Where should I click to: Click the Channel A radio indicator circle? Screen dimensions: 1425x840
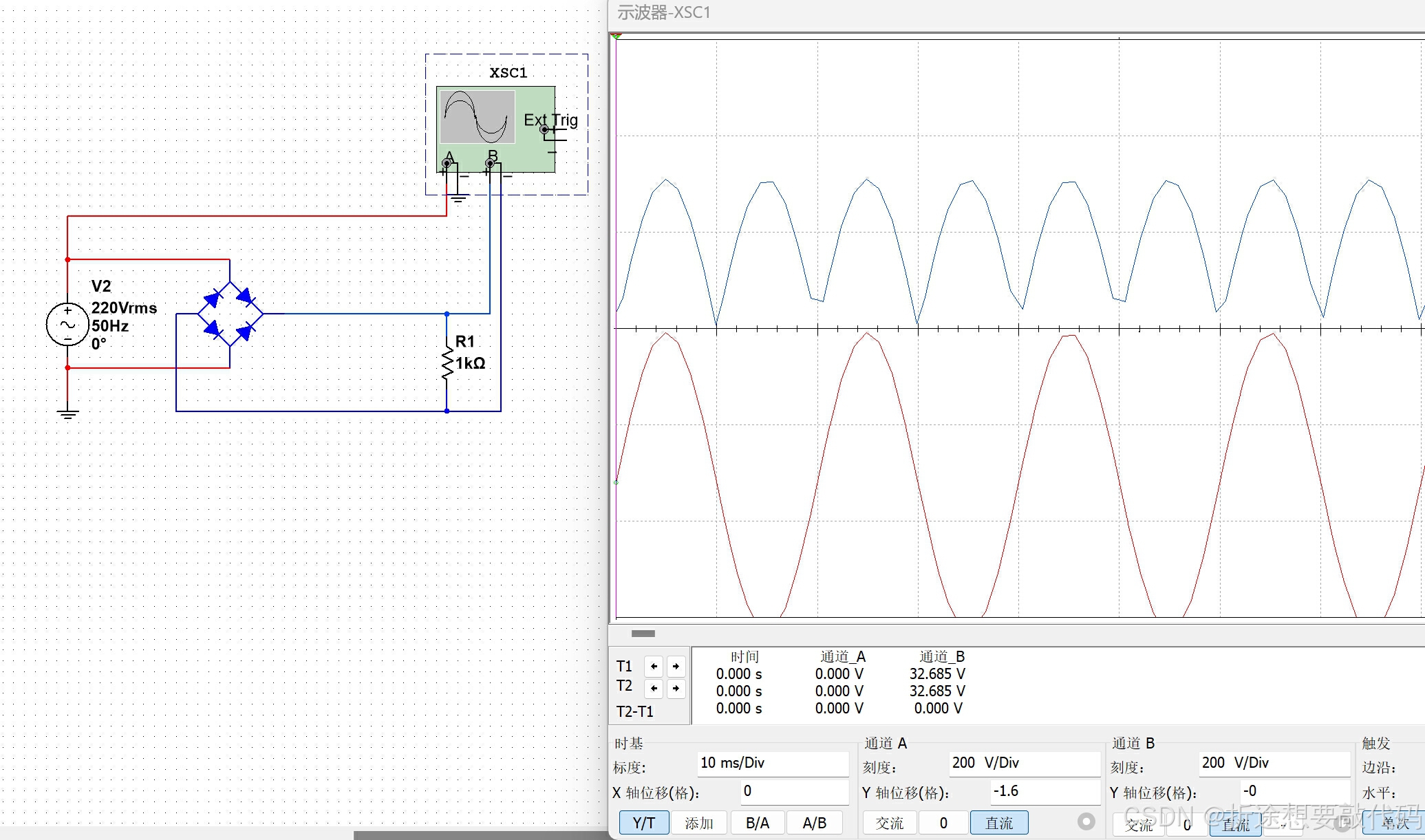pos(1086,821)
